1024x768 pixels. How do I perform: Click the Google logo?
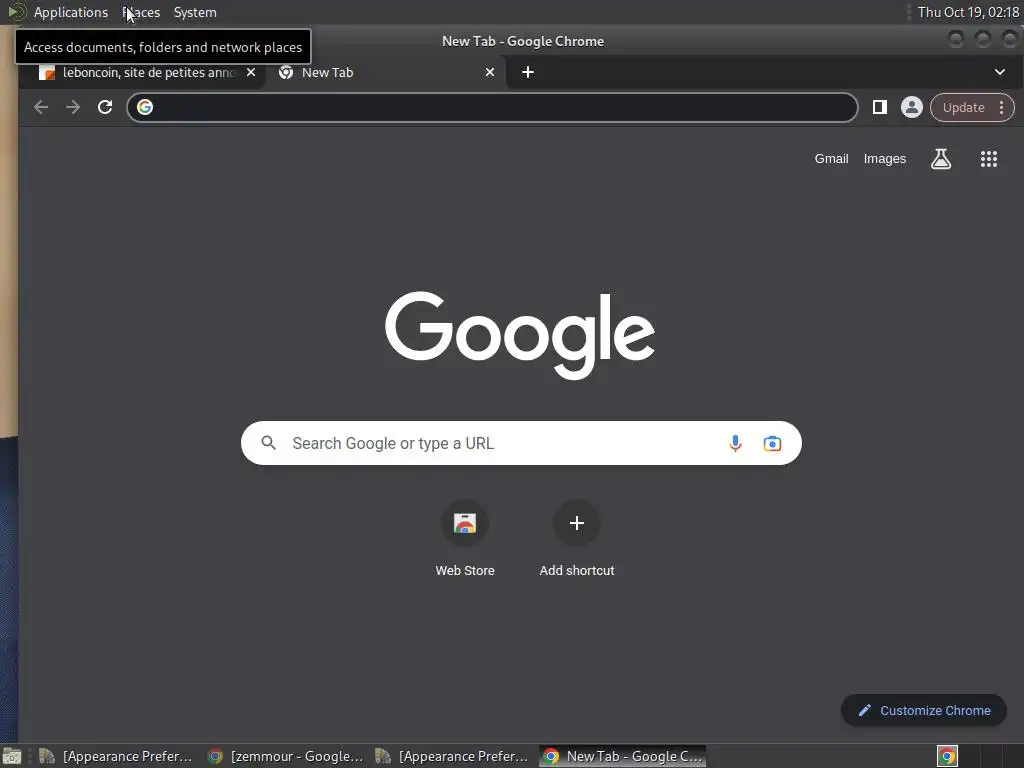click(x=520, y=335)
